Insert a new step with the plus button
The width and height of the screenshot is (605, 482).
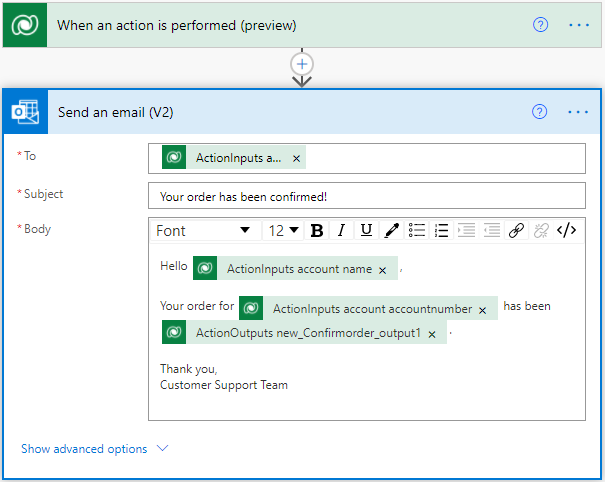pyautogui.click(x=302, y=64)
